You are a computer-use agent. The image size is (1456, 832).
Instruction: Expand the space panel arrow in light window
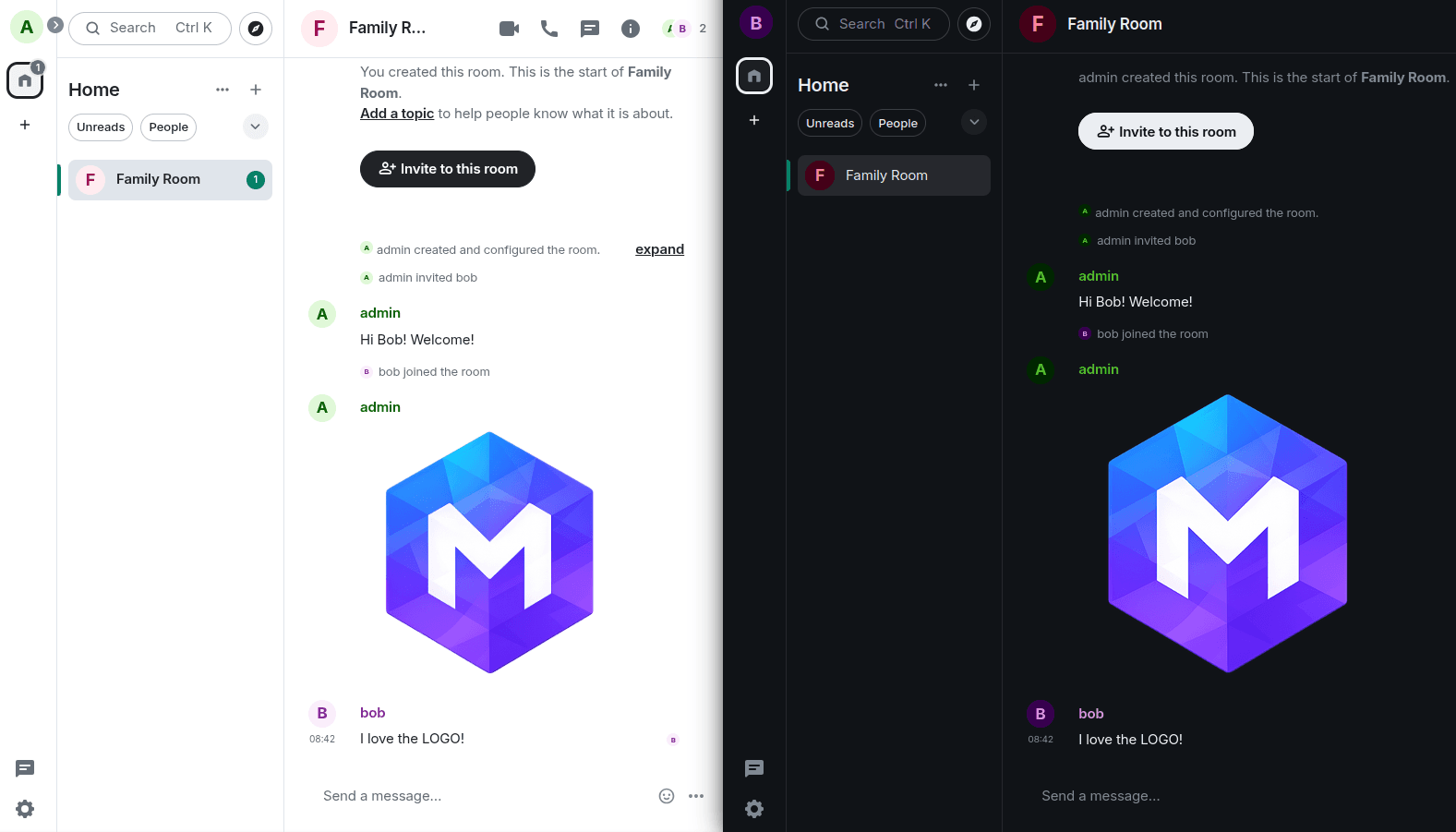click(55, 25)
